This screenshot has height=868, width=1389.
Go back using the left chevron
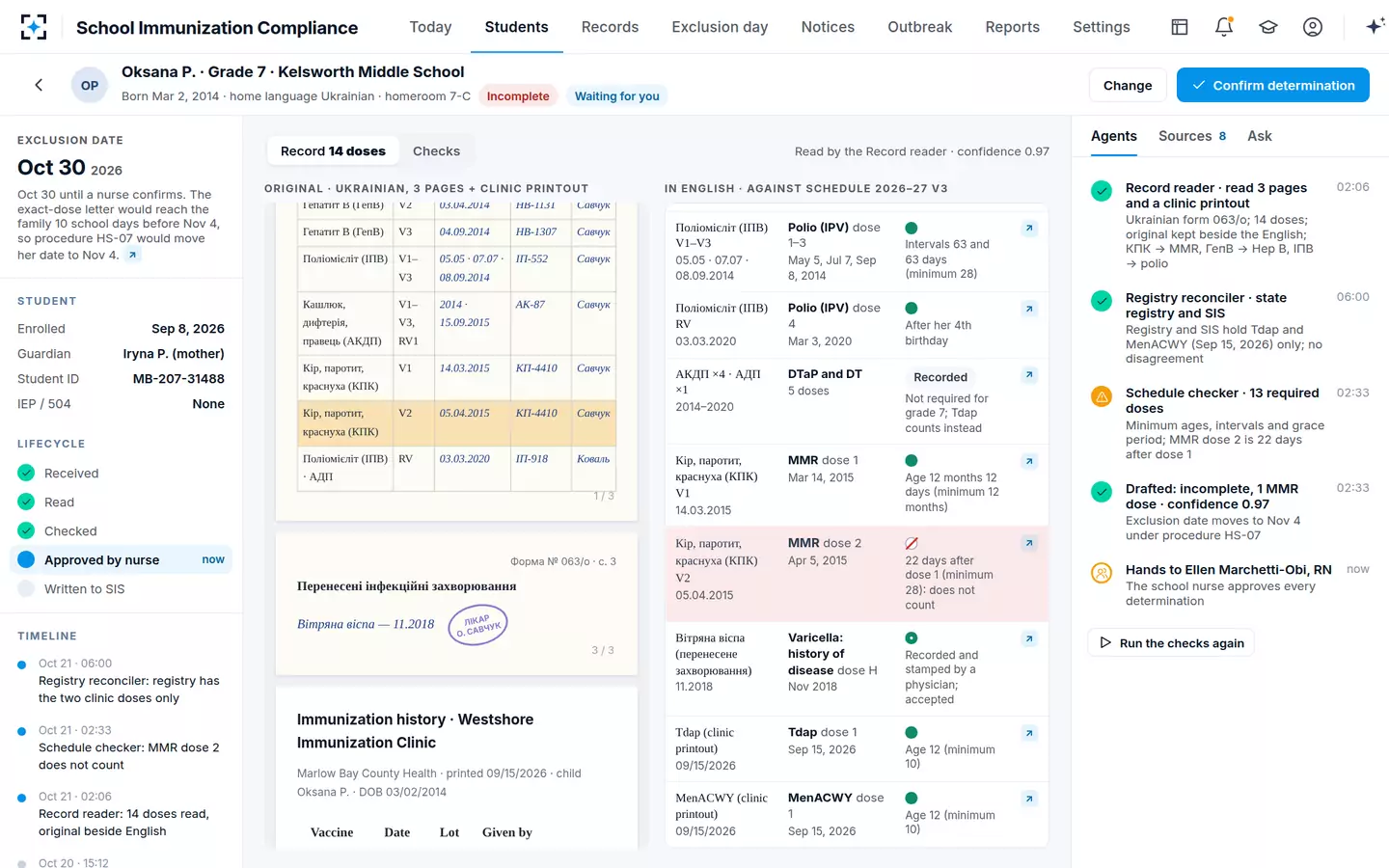point(39,85)
